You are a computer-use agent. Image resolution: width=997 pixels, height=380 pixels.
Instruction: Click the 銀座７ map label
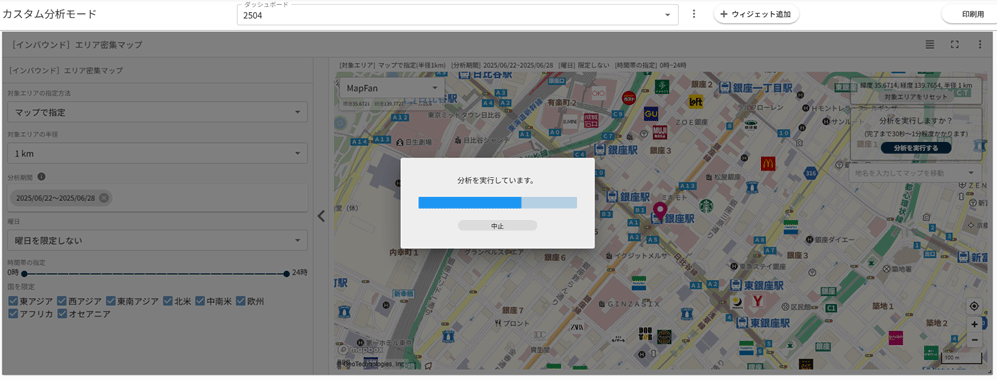[x=512, y=311]
